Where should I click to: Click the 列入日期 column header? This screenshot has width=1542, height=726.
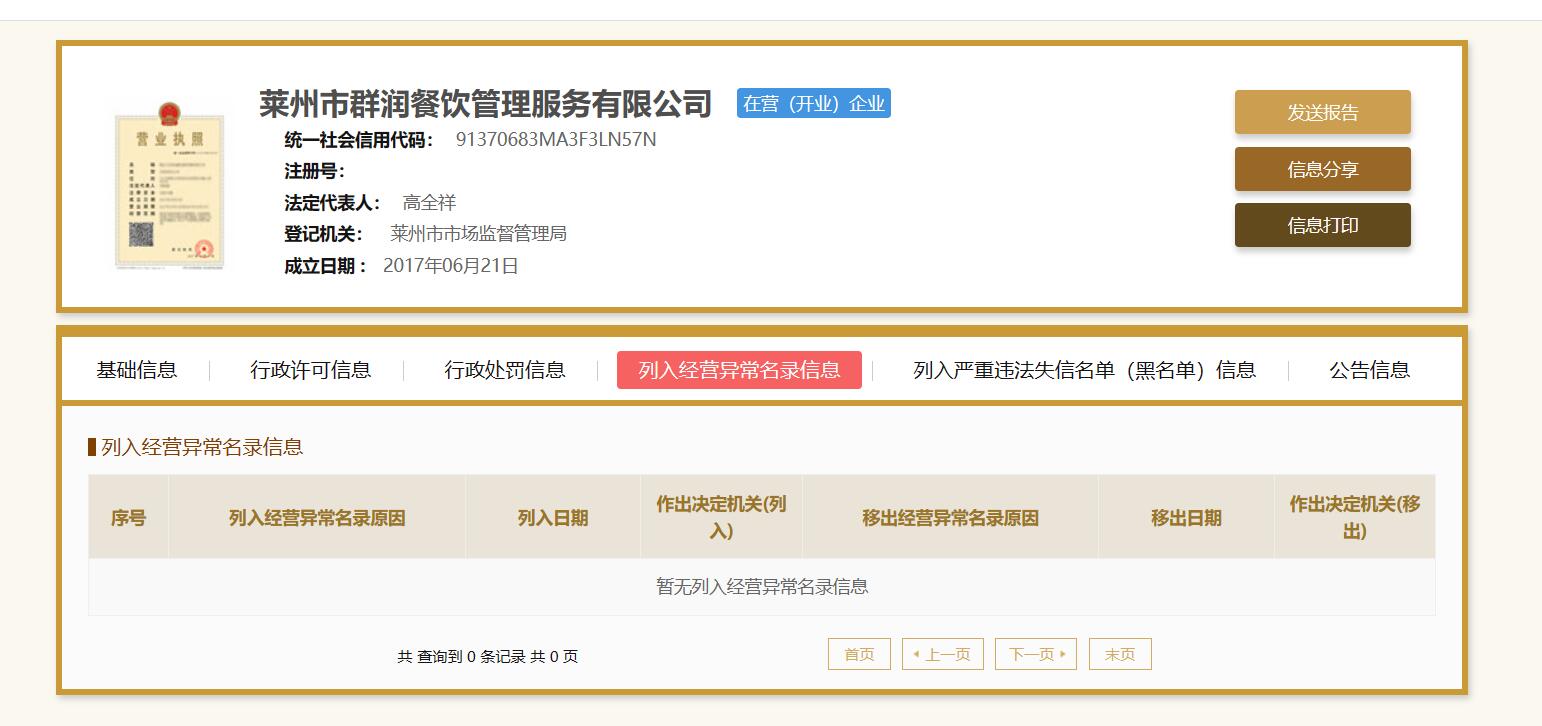[x=553, y=517]
